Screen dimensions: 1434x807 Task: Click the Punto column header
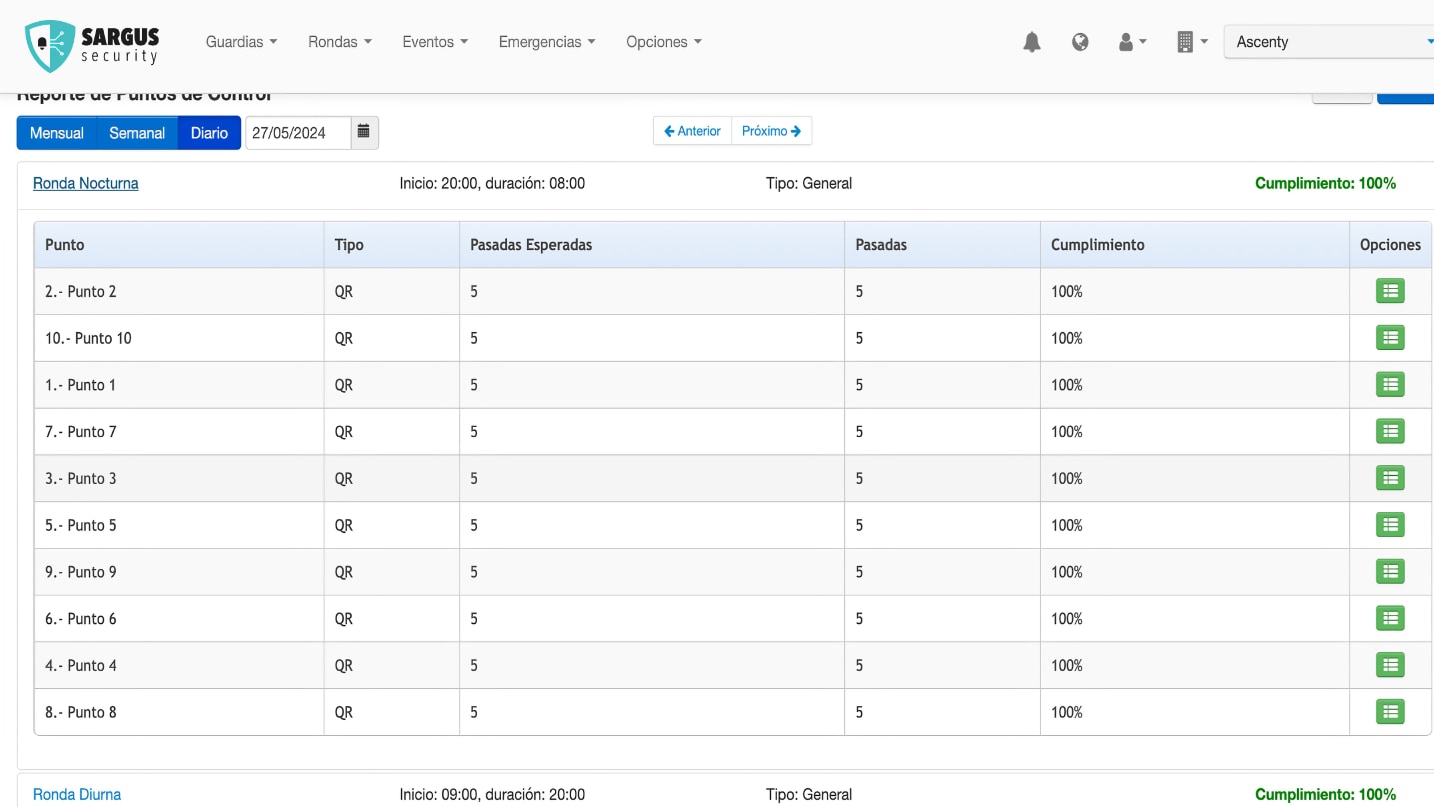pos(179,244)
